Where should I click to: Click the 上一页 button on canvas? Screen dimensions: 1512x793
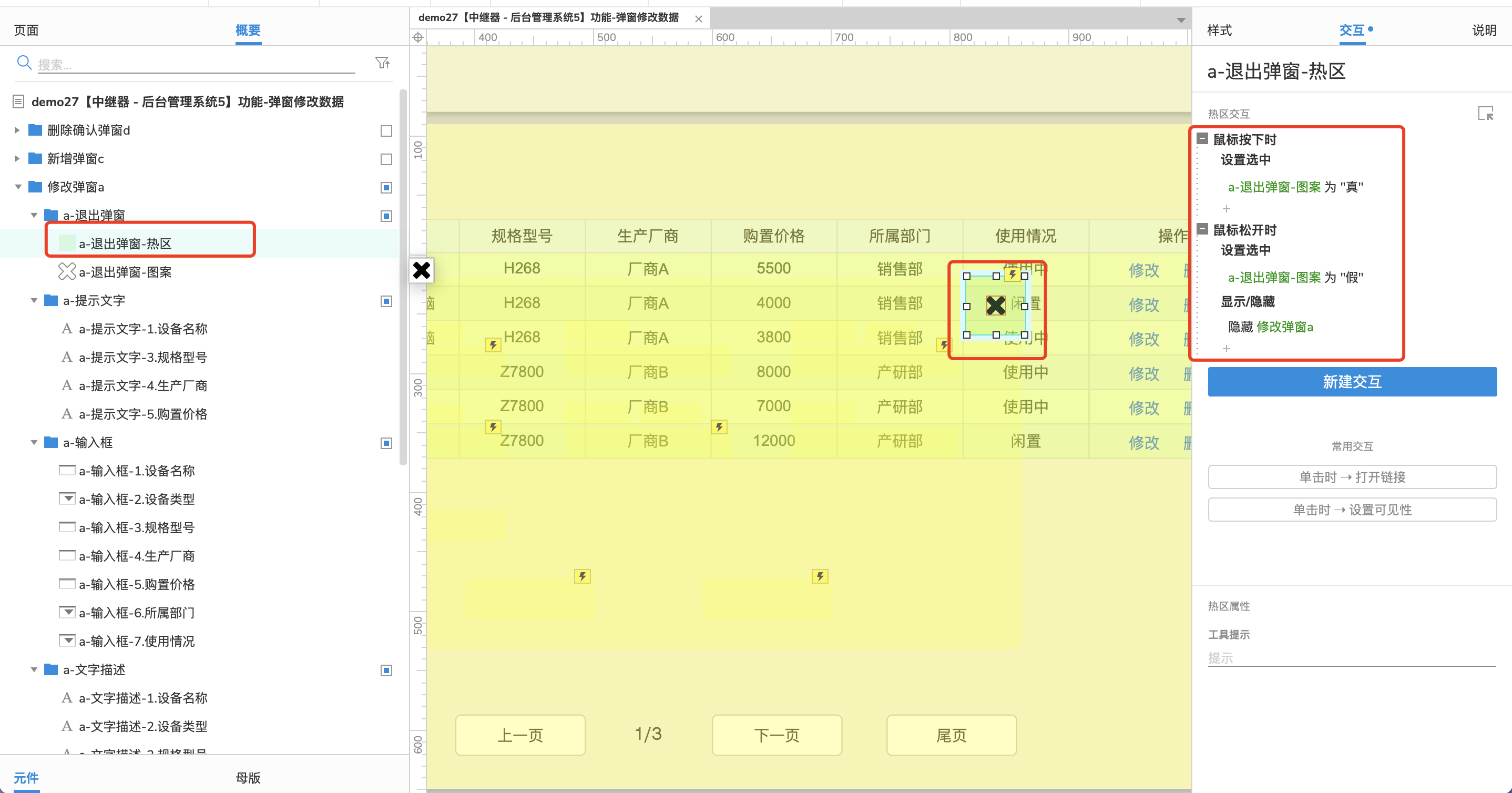[x=520, y=735]
